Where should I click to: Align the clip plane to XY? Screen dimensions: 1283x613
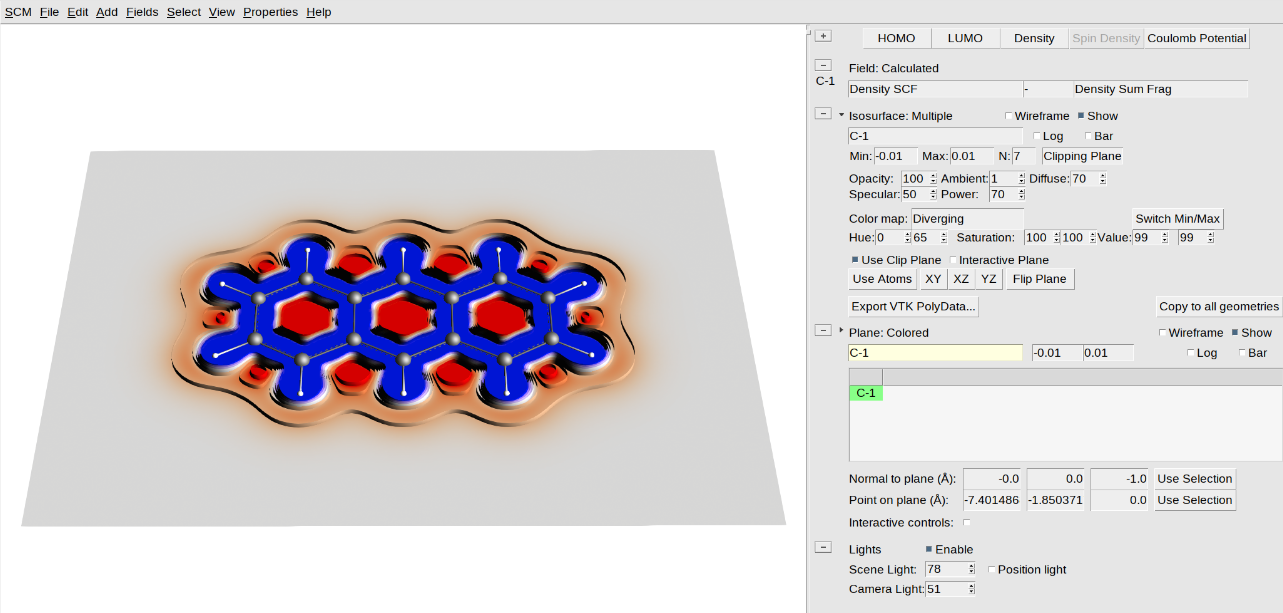[x=932, y=278]
